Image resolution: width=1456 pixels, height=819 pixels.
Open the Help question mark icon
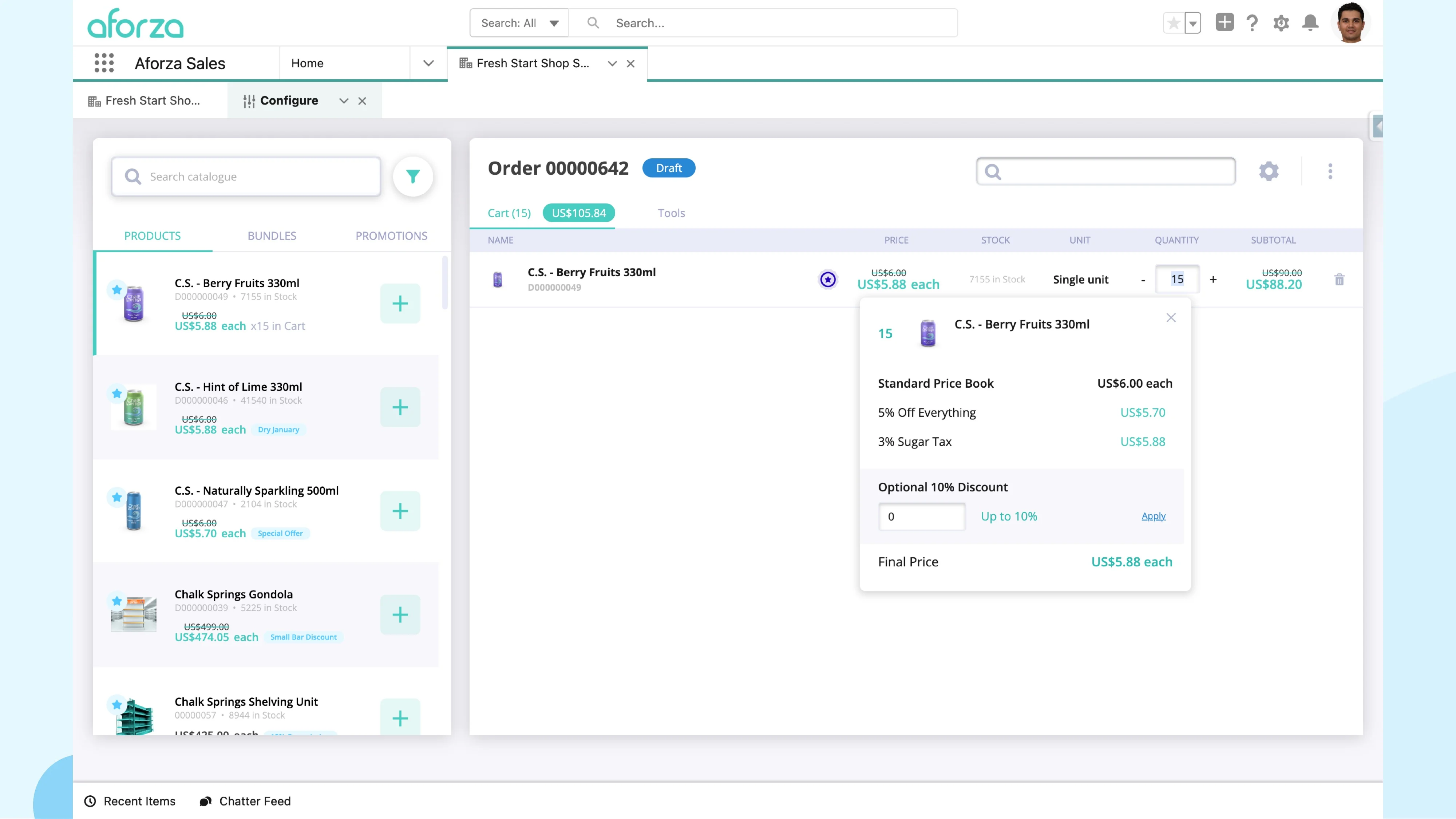[1252, 23]
